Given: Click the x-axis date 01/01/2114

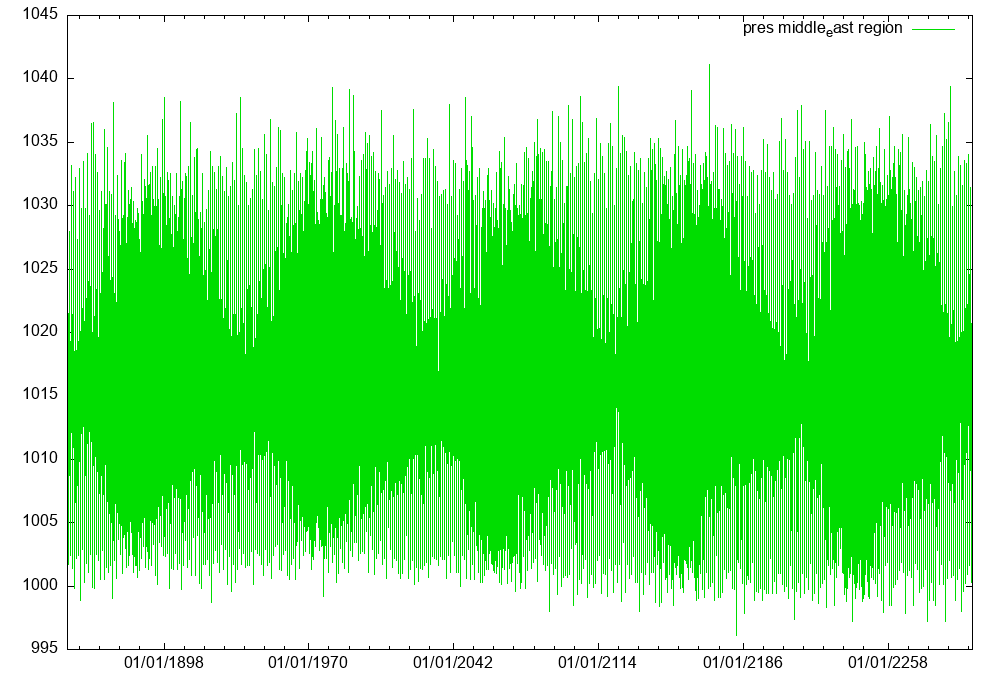Looking at the screenshot, I should tap(598, 663).
